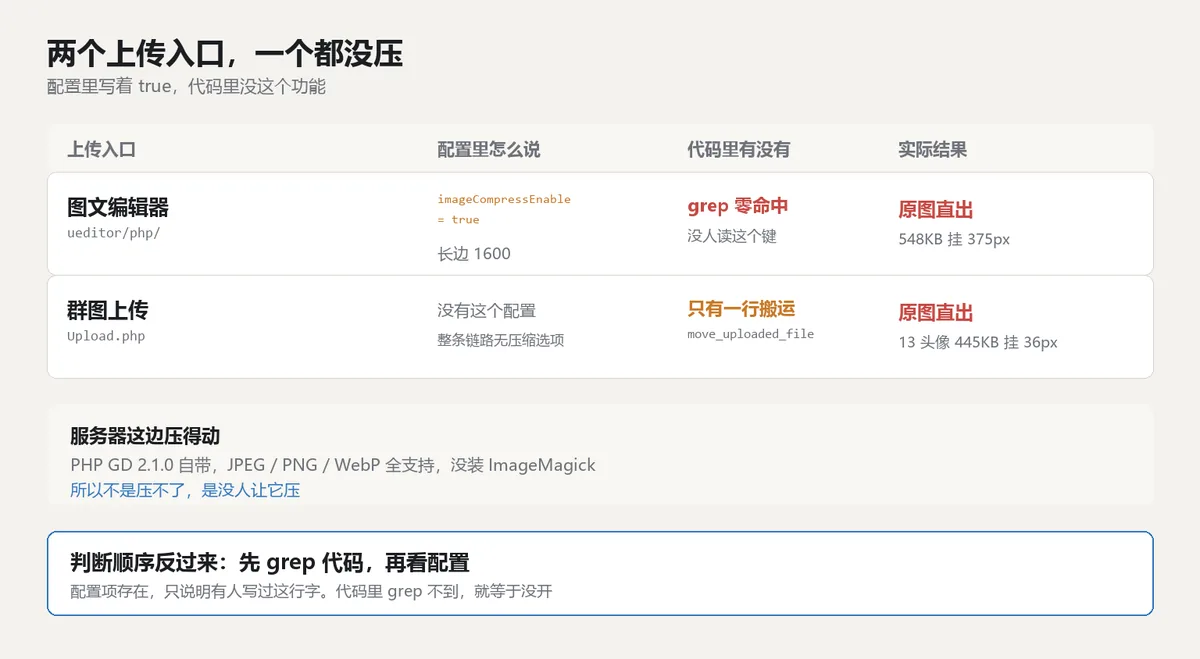Click the orange 只有一行搬运 label

(741, 309)
